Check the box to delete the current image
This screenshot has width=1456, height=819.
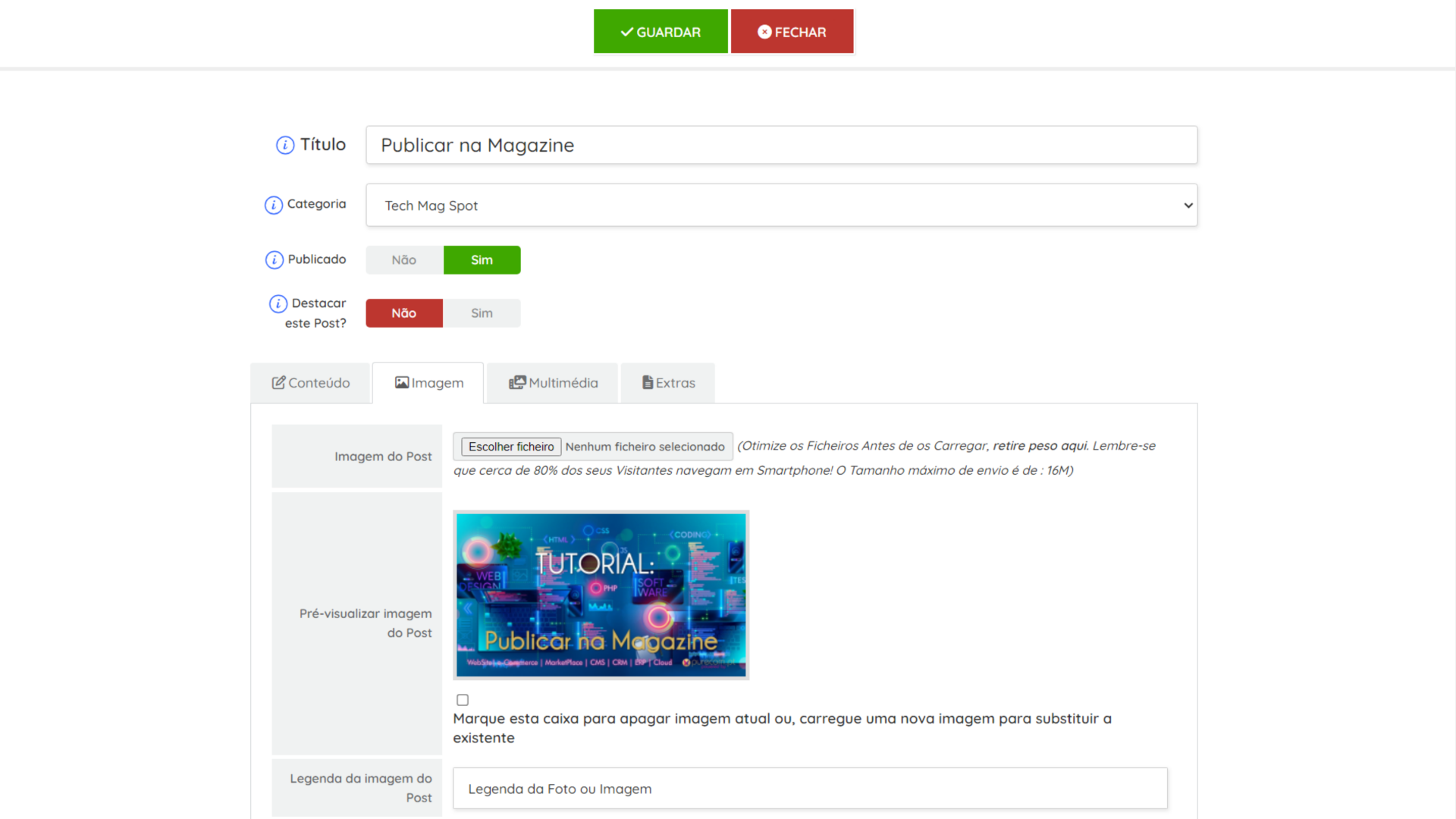click(x=463, y=700)
